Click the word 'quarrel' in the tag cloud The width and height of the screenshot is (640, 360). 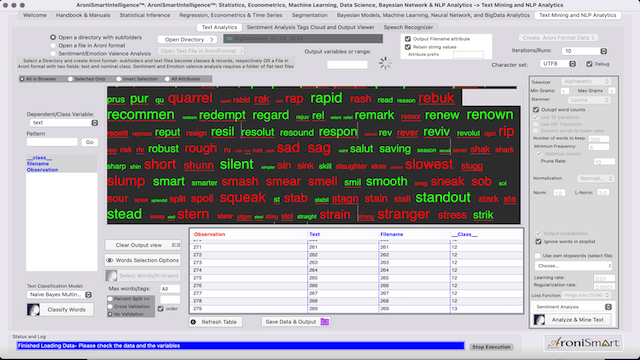point(190,98)
